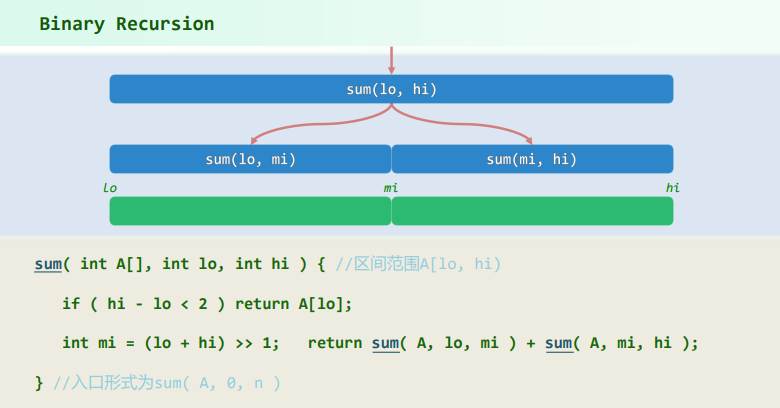Click the base case line starting with if

click(208, 303)
